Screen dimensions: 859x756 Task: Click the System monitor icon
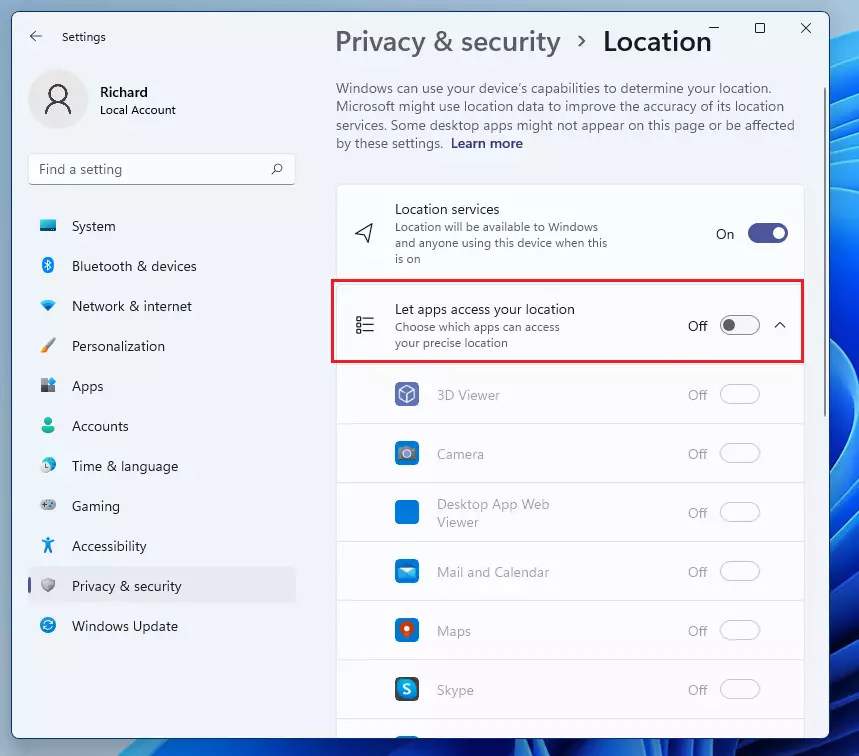tap(48, 226)
